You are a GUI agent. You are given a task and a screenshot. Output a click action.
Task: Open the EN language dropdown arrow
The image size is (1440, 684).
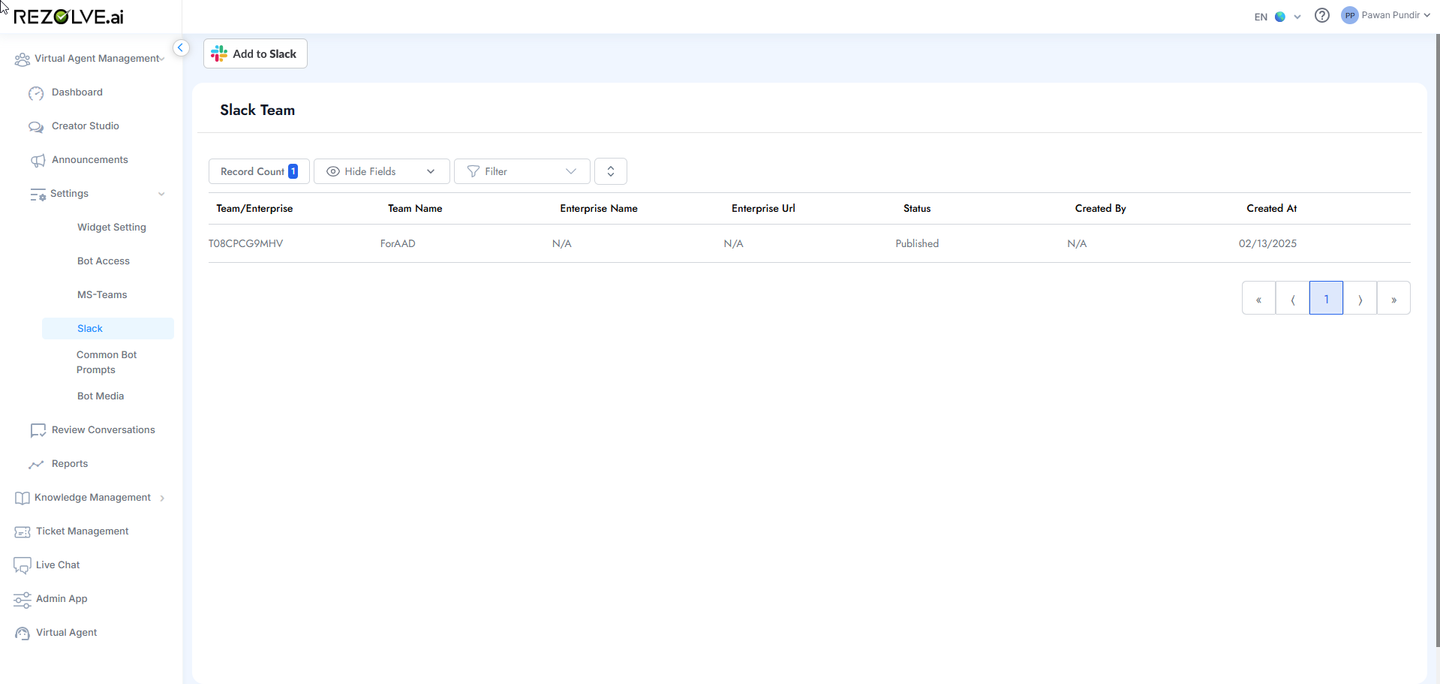(1297, 17)
